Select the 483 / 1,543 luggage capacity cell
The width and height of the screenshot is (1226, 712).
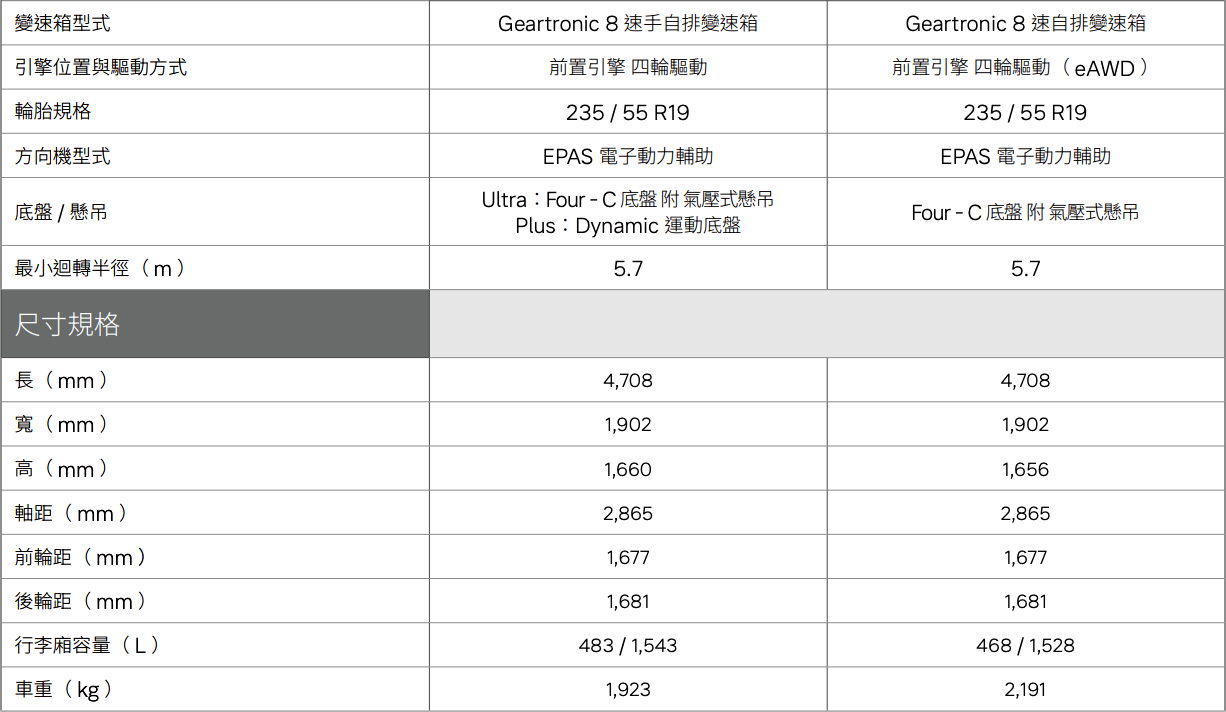click(628, 646)
